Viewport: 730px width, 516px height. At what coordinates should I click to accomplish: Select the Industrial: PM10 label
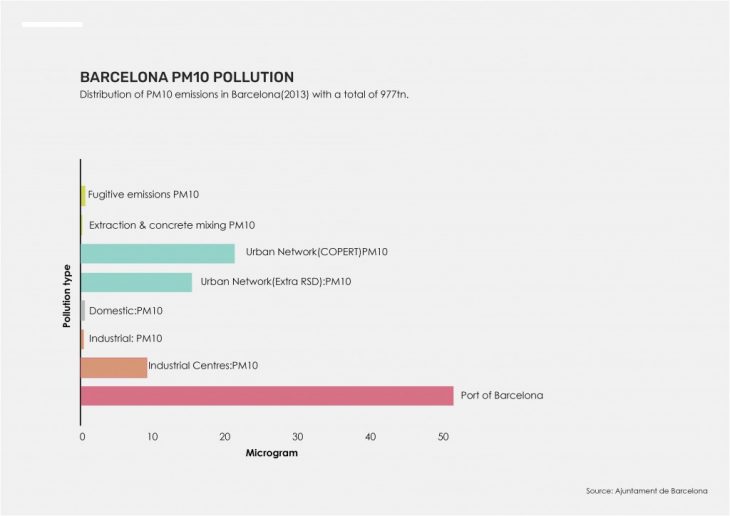(x=125, y=339)
